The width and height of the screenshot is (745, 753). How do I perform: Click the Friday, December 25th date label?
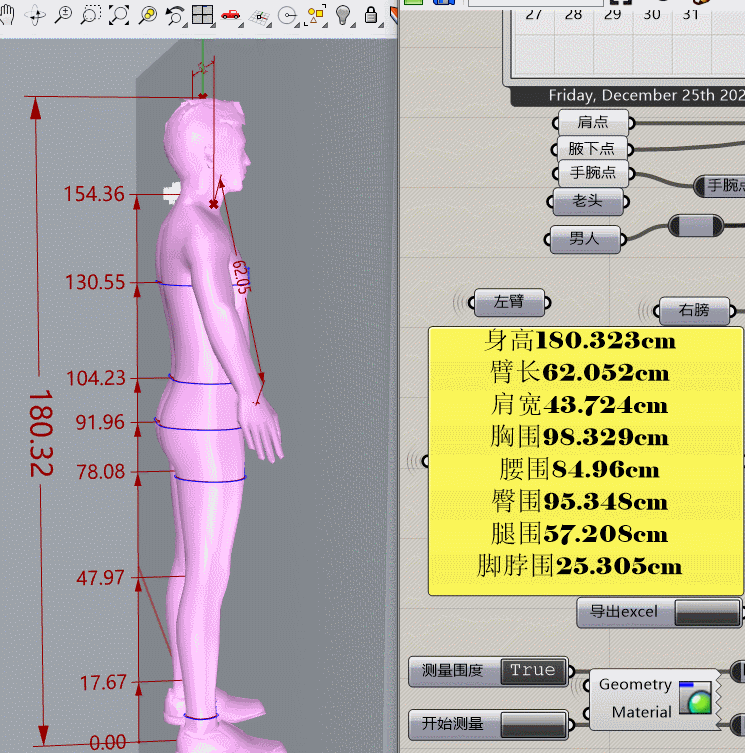click(x=647, y=96)
